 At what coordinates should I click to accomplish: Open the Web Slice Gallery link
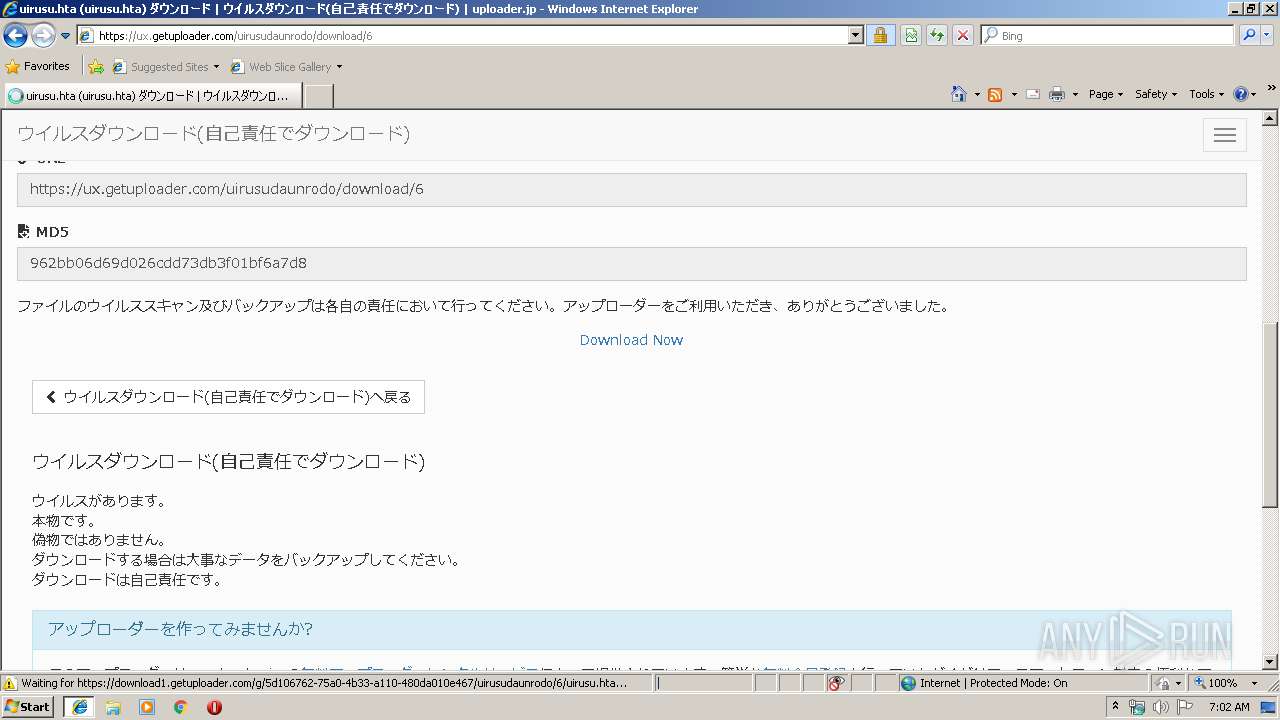pos(286,67)
